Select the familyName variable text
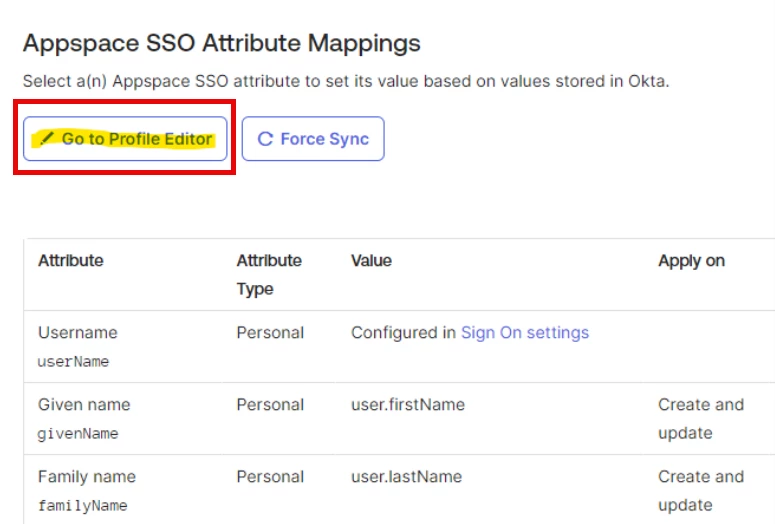775x524 pixels. (x=83, y=506)
